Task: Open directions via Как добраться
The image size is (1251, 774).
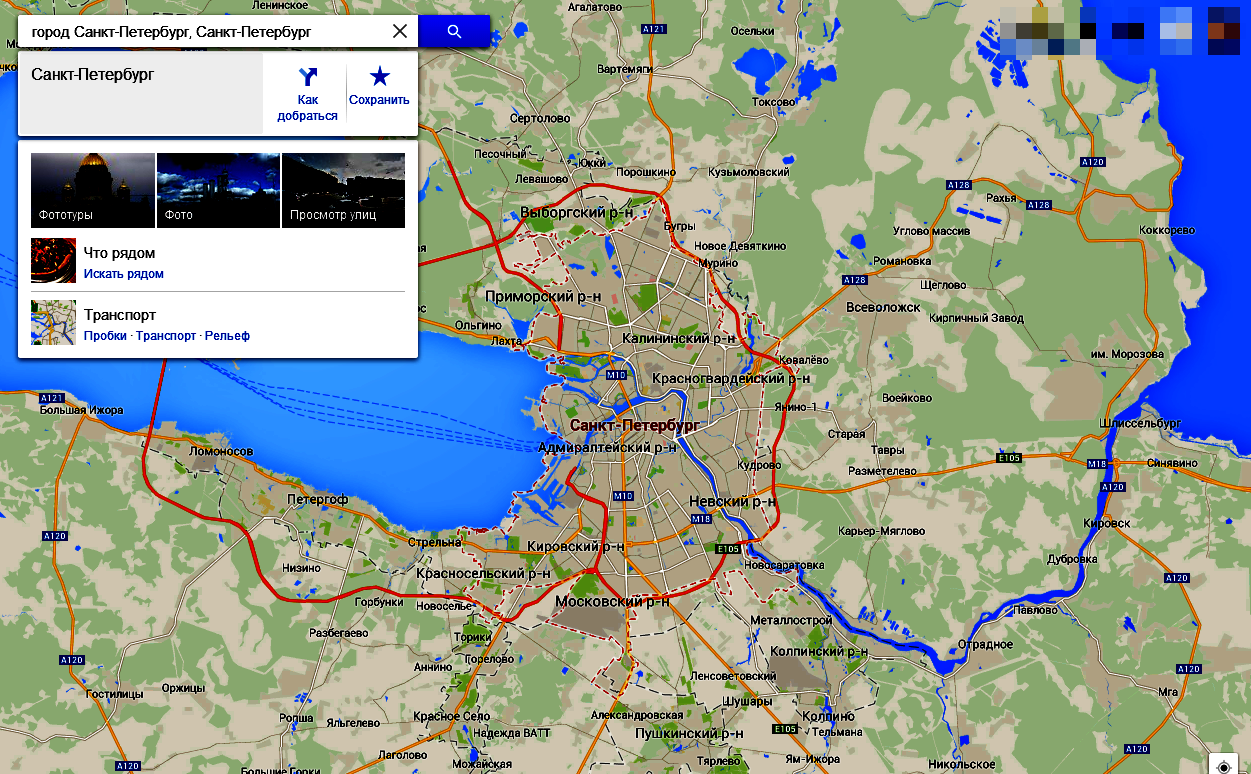Action: (x=308, y=95)
